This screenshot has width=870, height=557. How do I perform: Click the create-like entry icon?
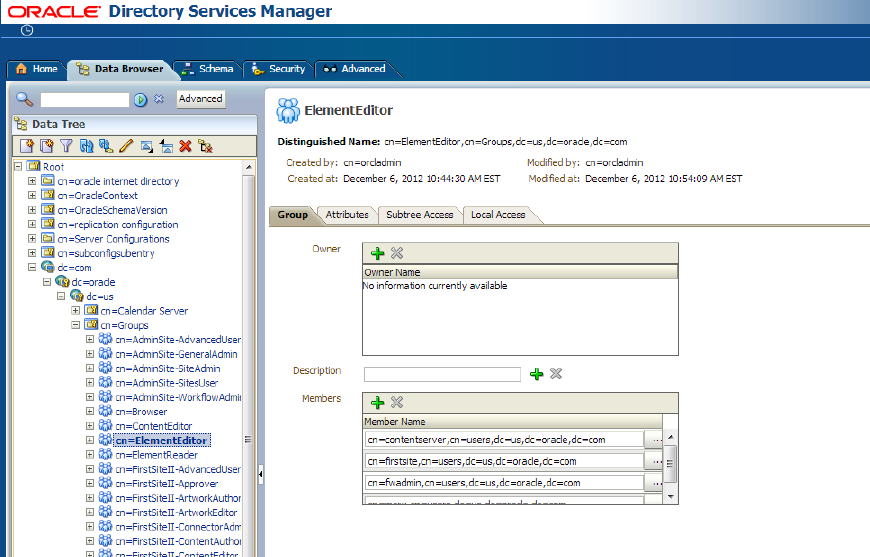(47, 146)
